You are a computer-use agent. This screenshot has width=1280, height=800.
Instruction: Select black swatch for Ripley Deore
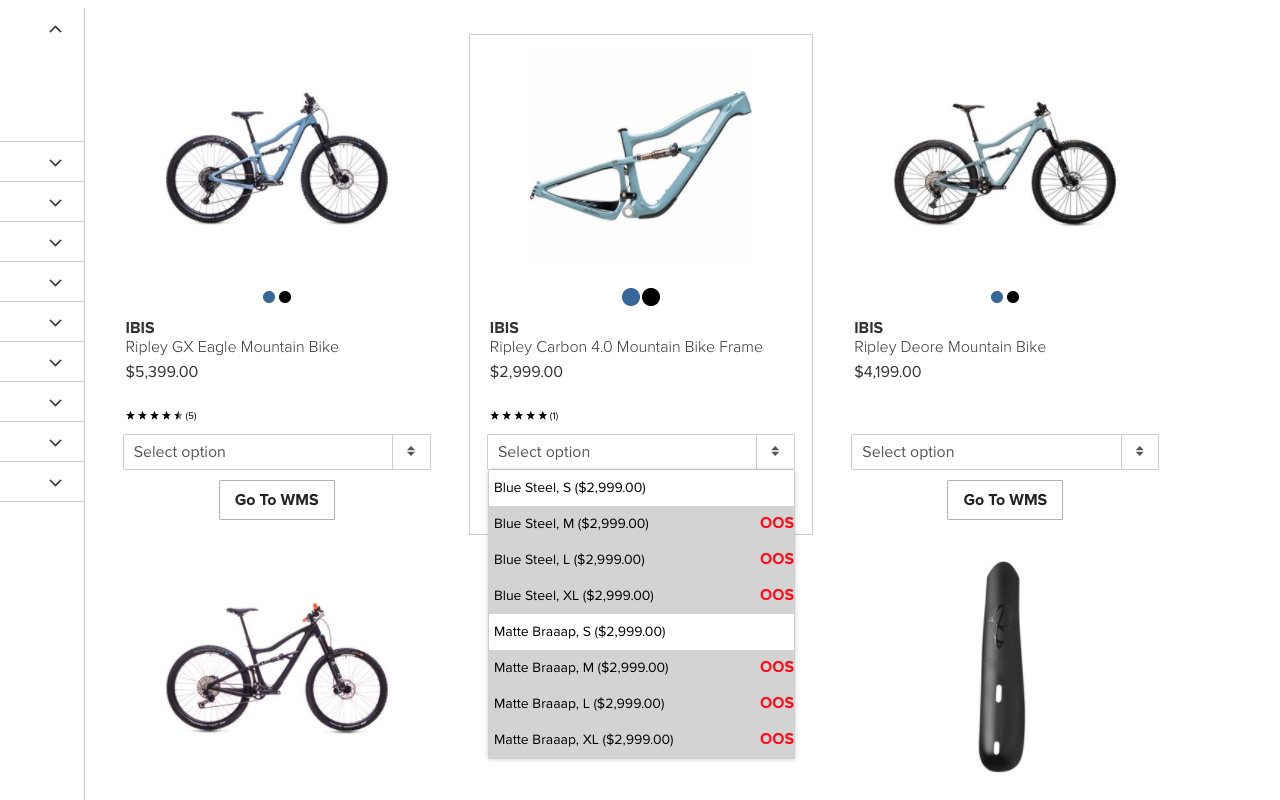(x=1013, y=297)
